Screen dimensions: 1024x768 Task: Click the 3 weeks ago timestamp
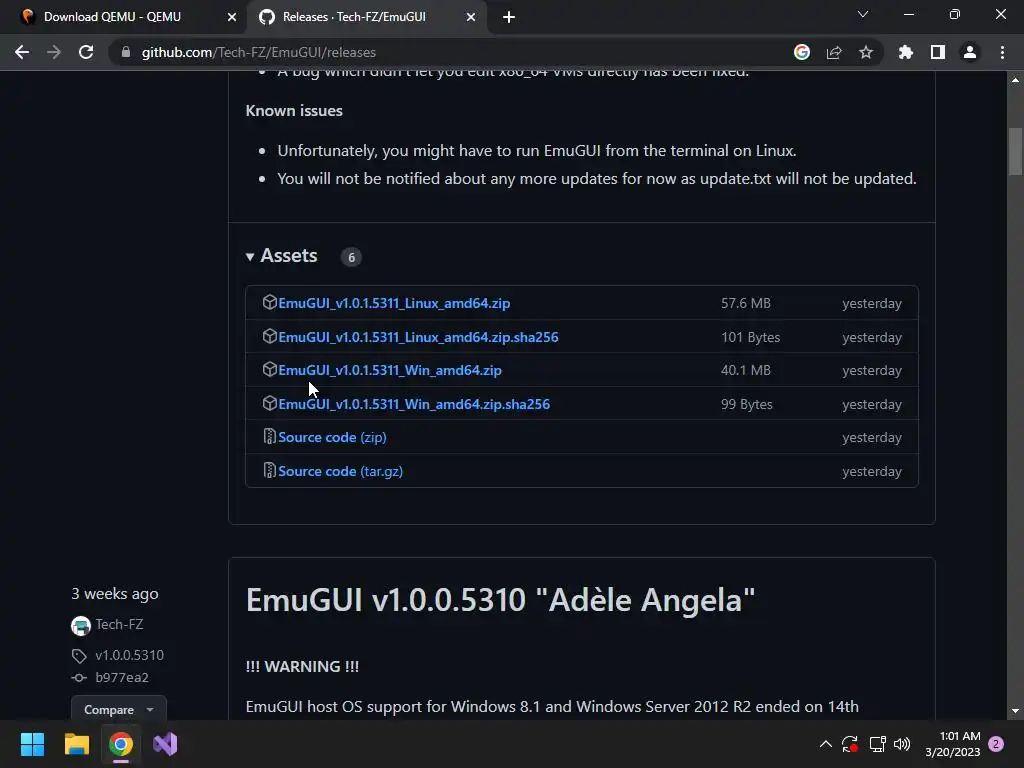(115, 594)
